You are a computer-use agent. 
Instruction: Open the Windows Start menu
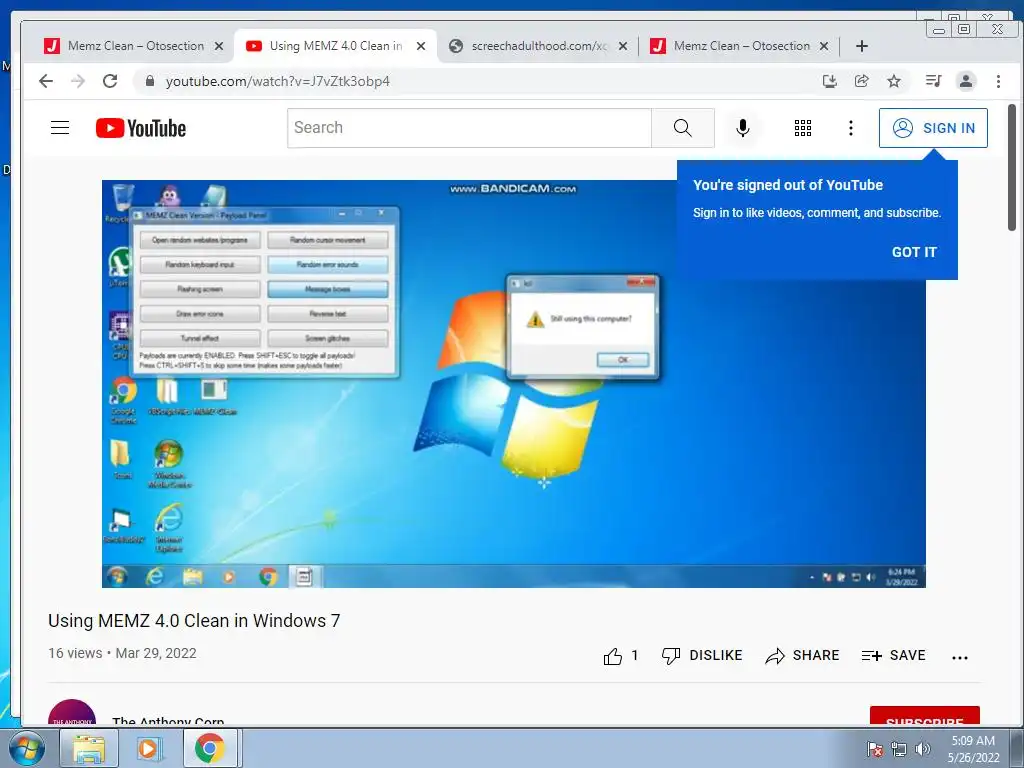point(27,748)
